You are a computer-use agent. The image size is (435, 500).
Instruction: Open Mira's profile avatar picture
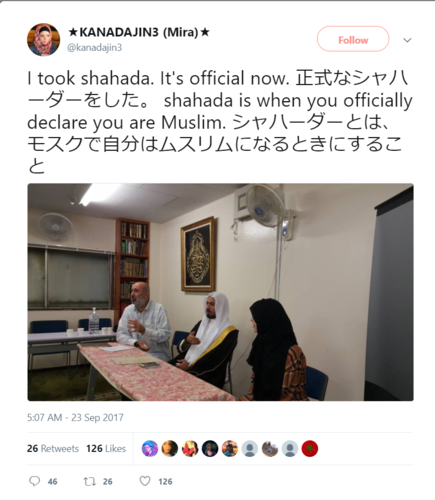(x=43, y=40)
